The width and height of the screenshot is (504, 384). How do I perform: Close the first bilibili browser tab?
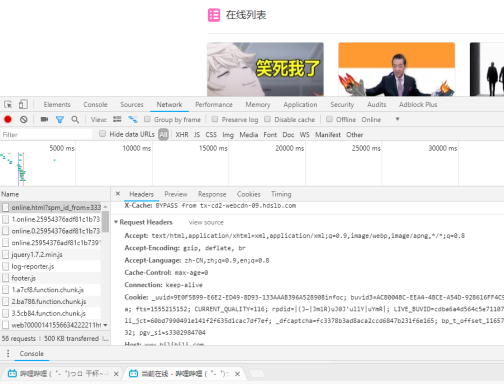point(116,374)
